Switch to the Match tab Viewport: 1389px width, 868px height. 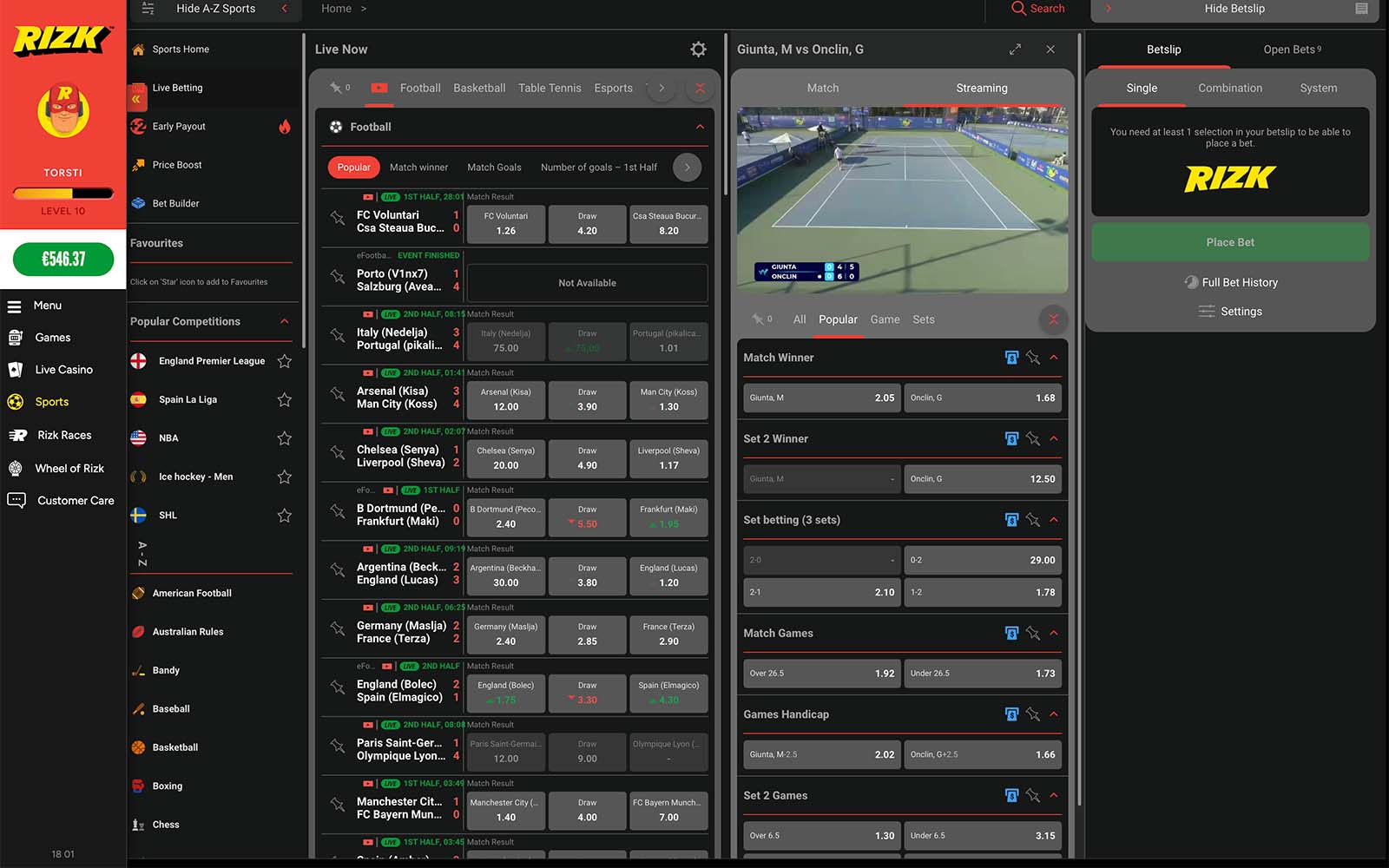pyautogui.click(x=822, y=89)
